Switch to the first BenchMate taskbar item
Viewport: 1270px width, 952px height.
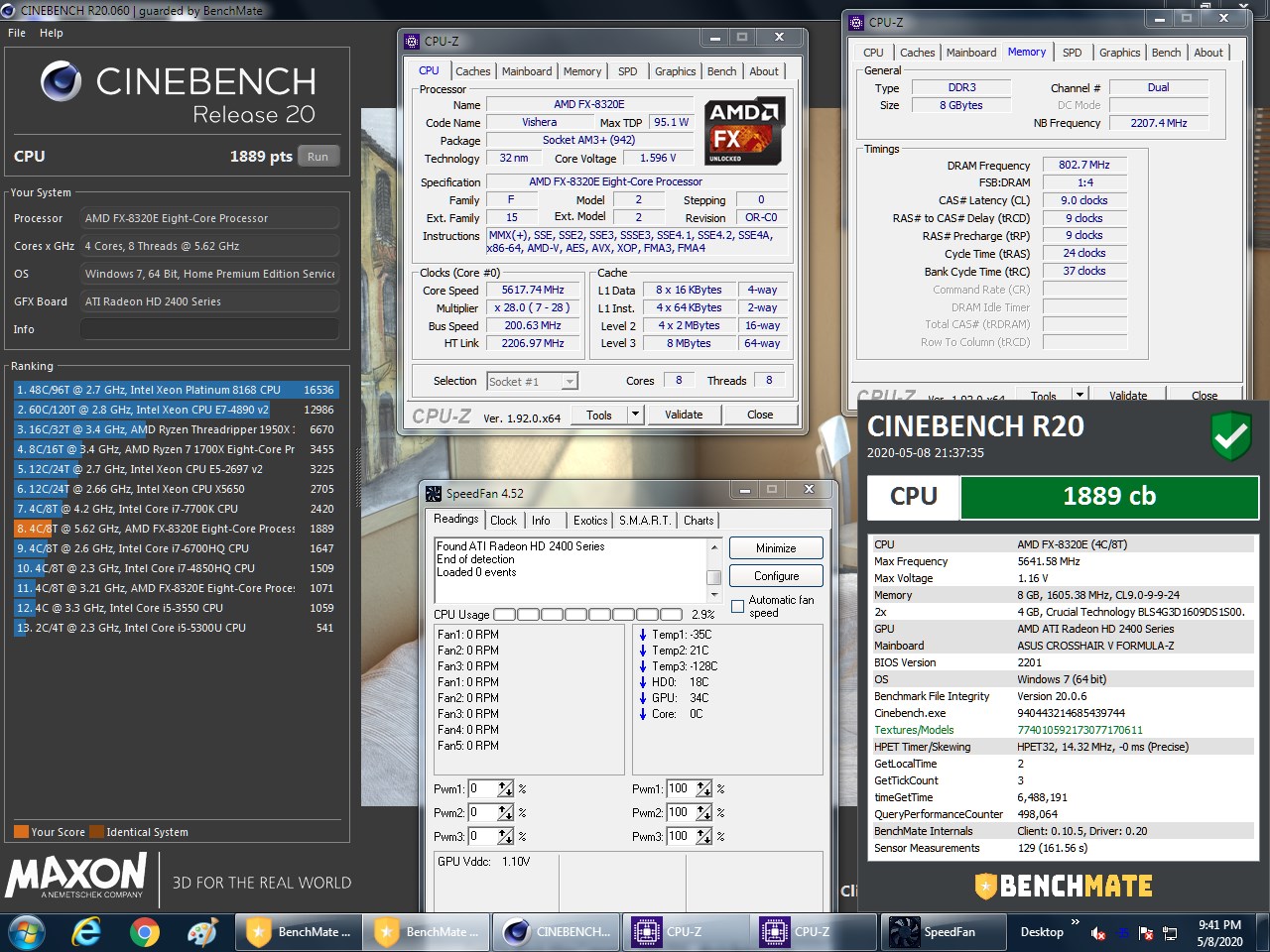tap(298, 932)
